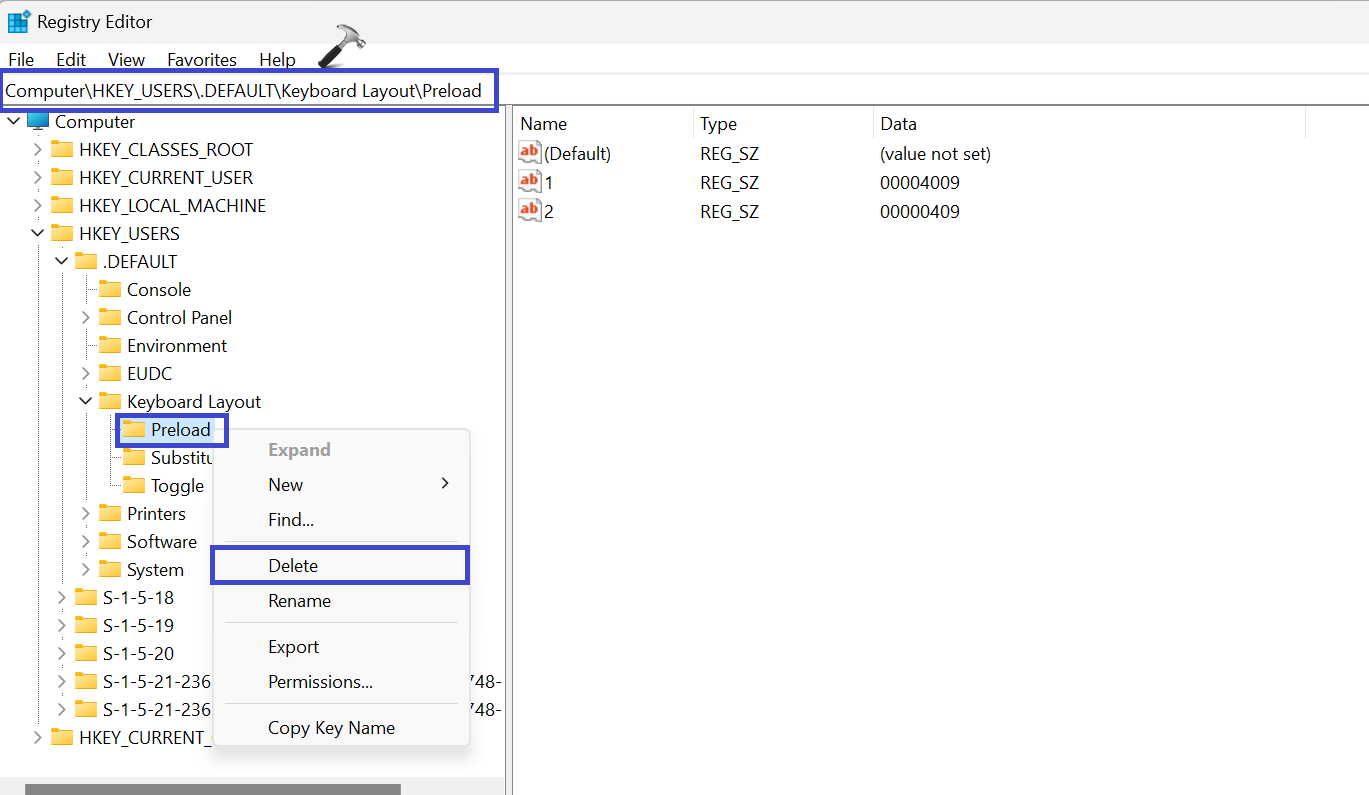Click the Computer icon at tree root

pyautogui.click(x=38, y=122)
